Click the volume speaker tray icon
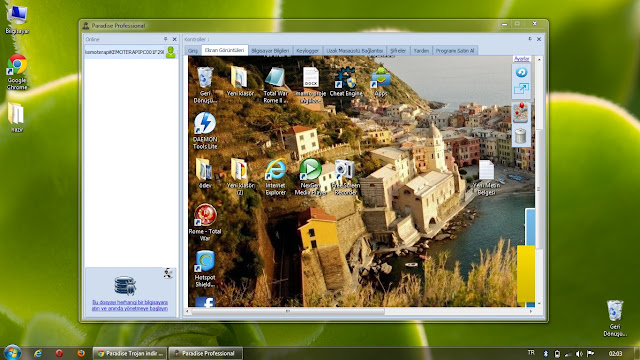 (579, 353)
